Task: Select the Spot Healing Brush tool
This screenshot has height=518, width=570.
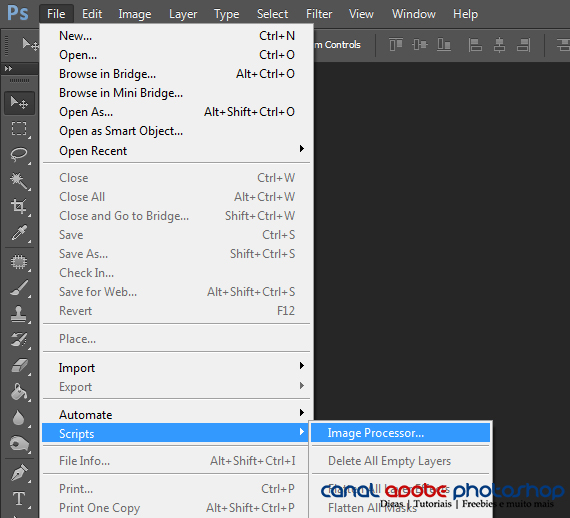Action: 19,262
